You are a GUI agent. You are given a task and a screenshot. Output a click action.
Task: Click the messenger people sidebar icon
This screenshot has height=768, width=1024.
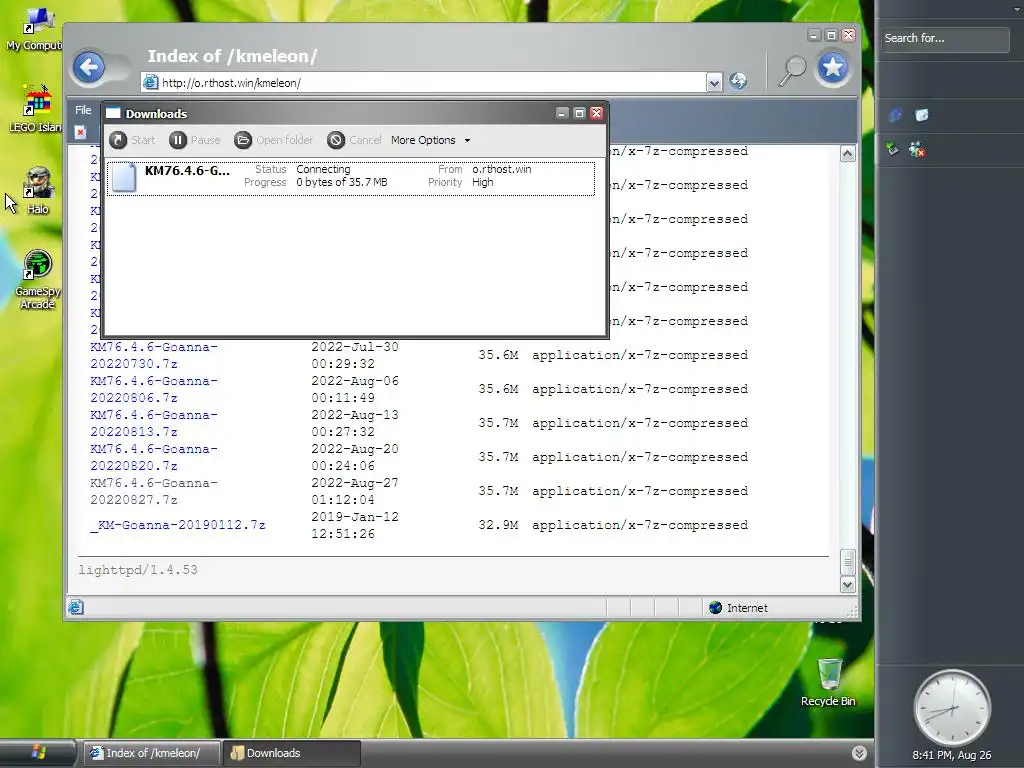click(917, 150)
